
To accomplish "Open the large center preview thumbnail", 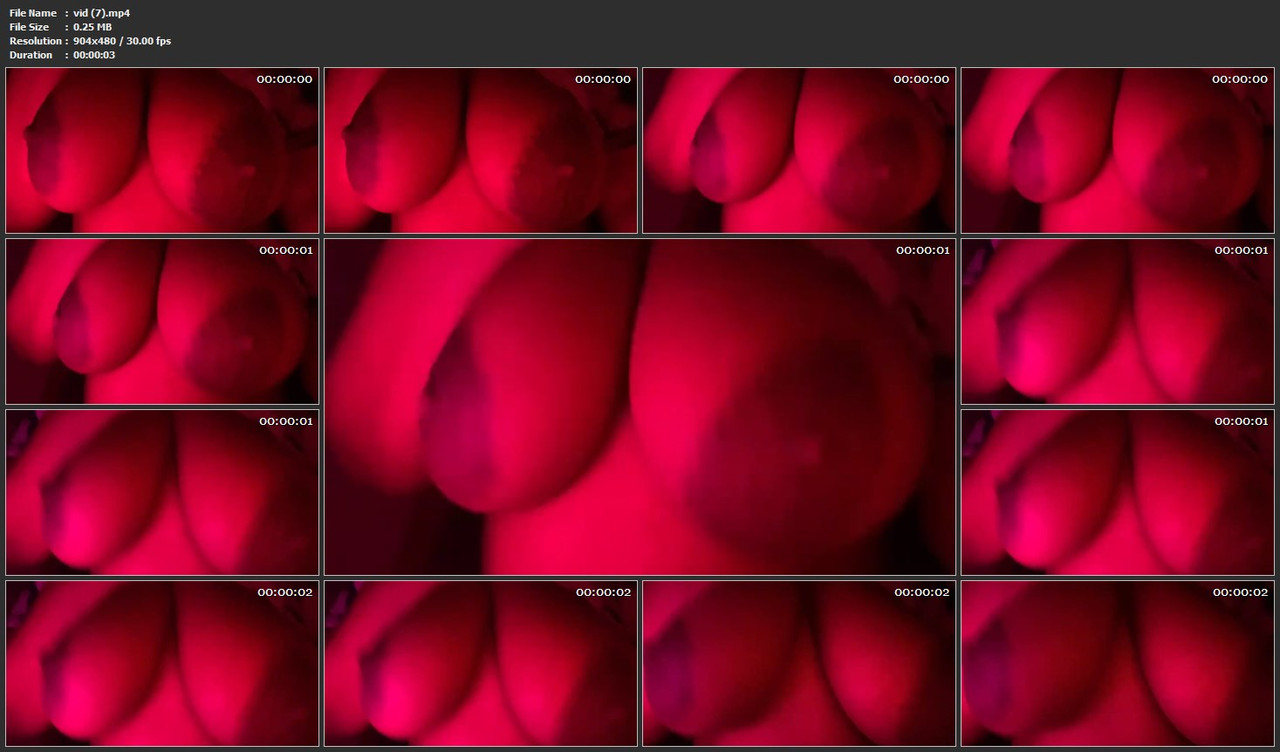I will point(639,406).
